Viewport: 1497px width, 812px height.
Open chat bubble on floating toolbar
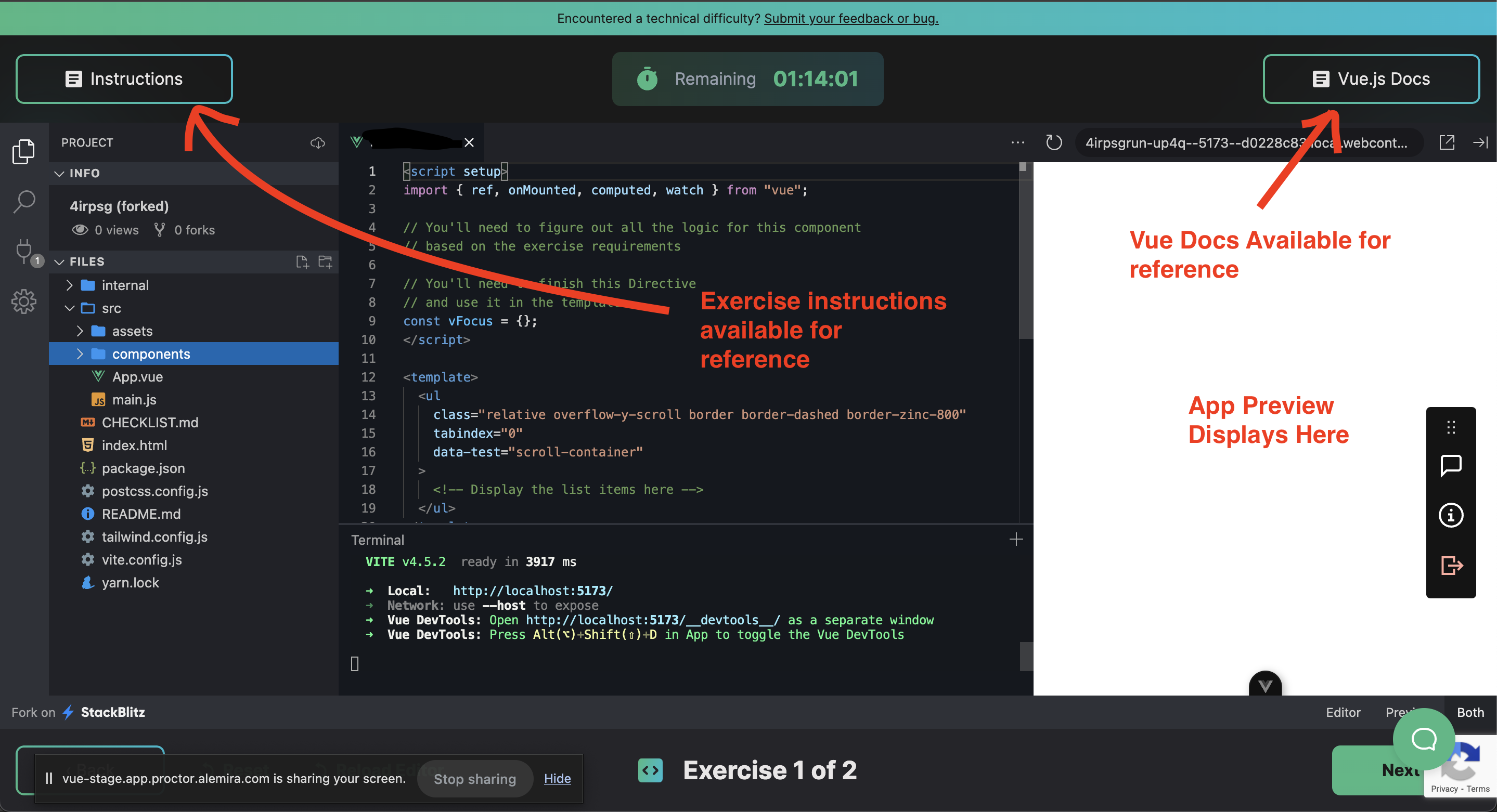coord(1451,465)
